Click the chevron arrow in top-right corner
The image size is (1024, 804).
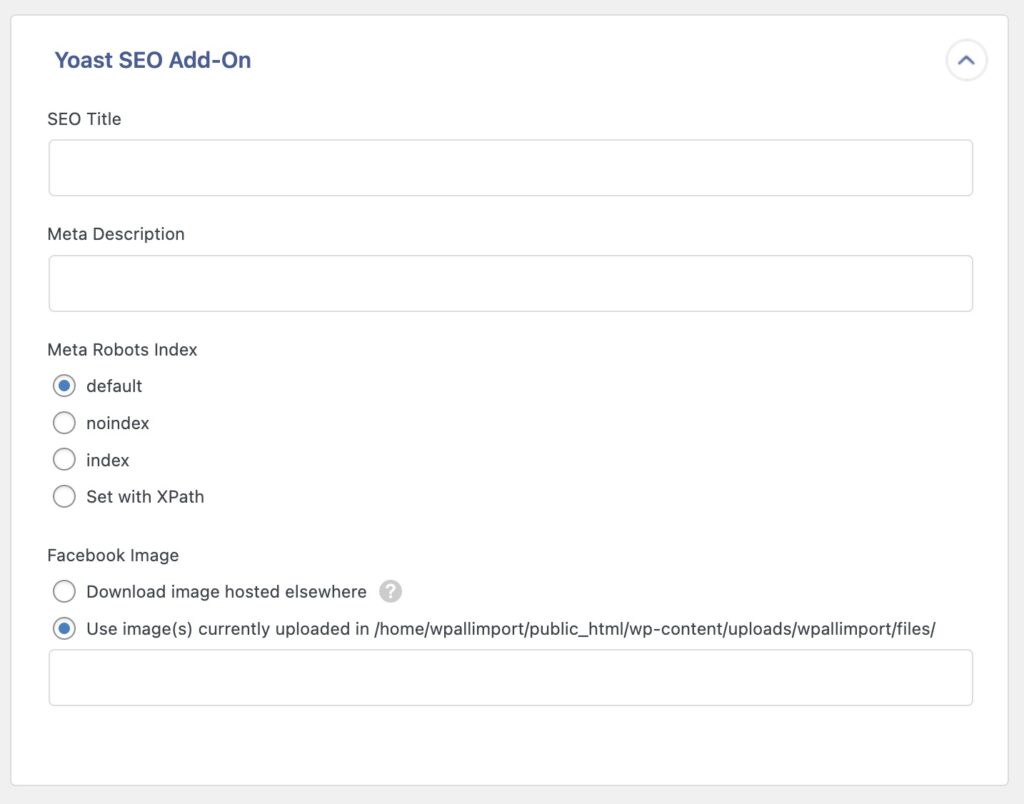tap(966, 60)
